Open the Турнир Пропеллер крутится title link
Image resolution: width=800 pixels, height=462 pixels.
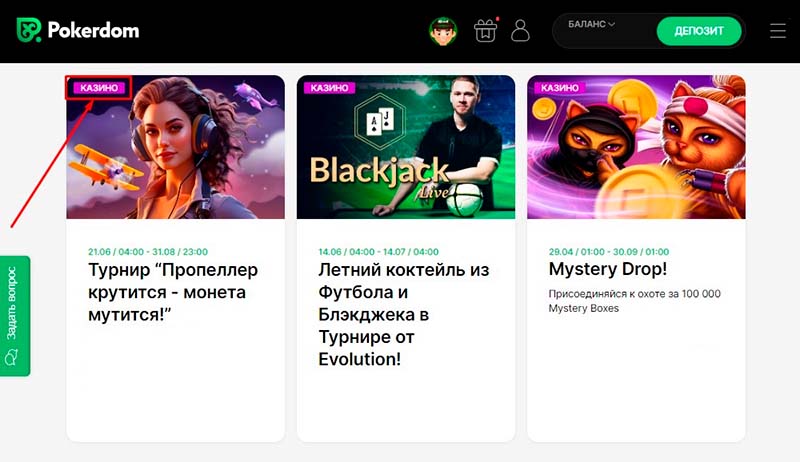[x=173, y=292]
